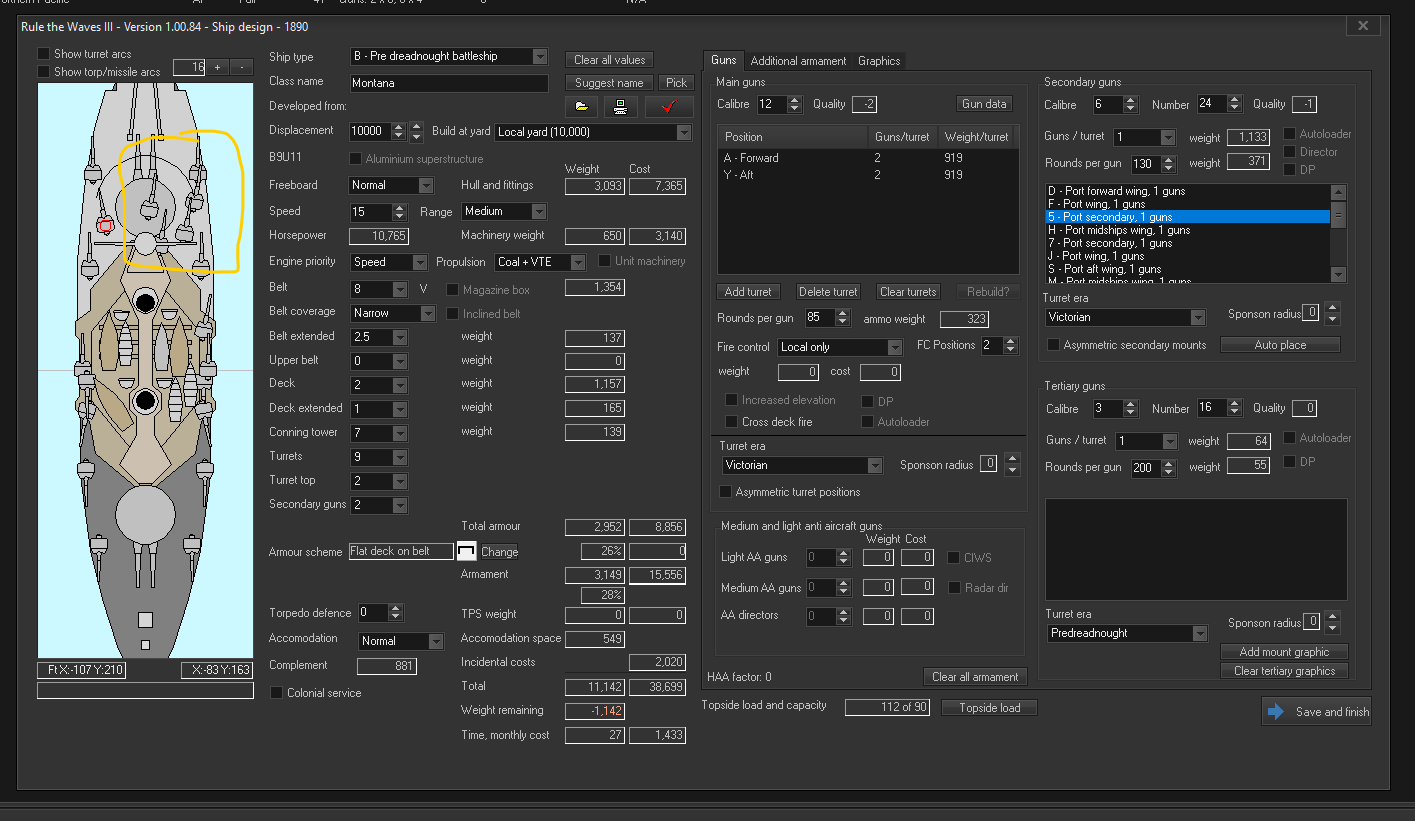Click the armour scheme diagram icon
1415x821 pixels.
pyautogui.click(x=467, y=551)
